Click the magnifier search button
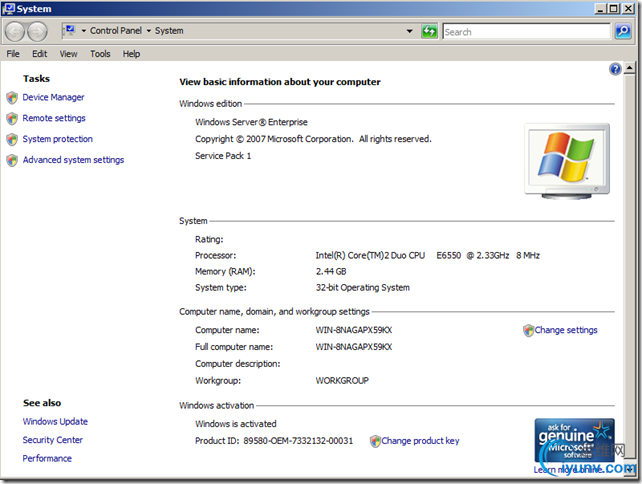Image resolution: width=642 pixels, height=484 pixels. tap(623, 31)
